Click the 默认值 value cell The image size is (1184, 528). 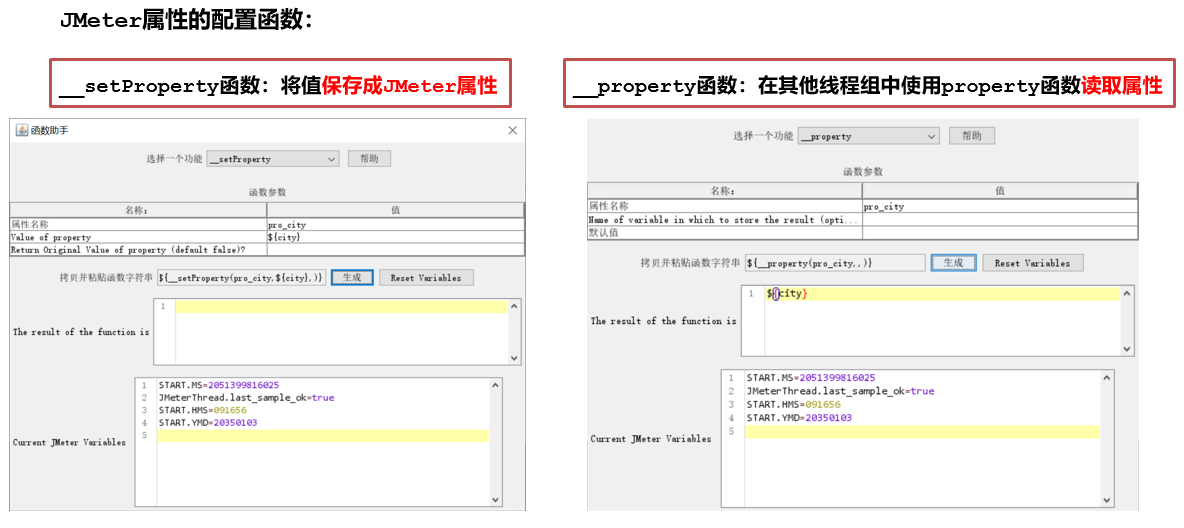point(1000,233)
